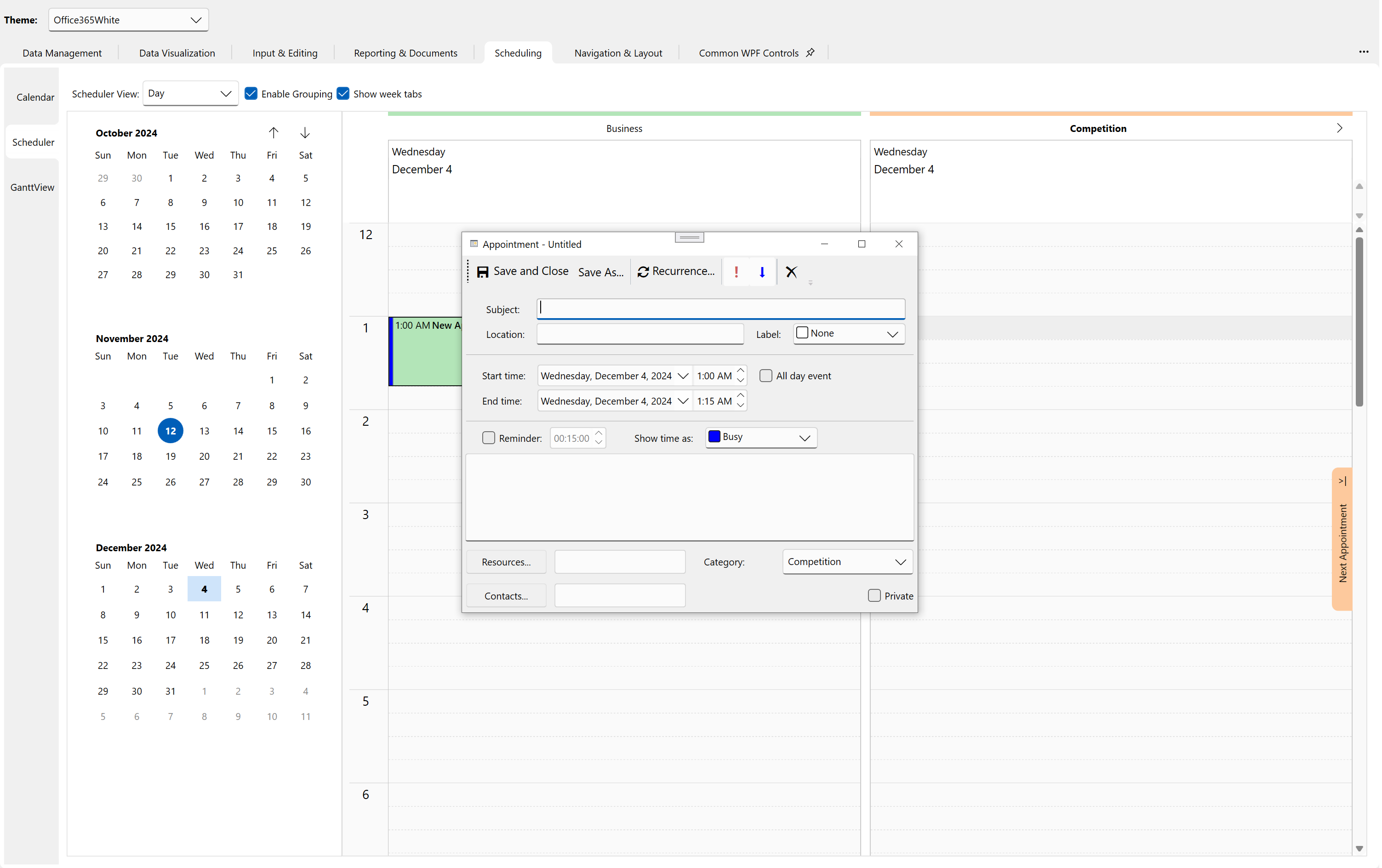Select the Calendar side tab

point(35,97)
